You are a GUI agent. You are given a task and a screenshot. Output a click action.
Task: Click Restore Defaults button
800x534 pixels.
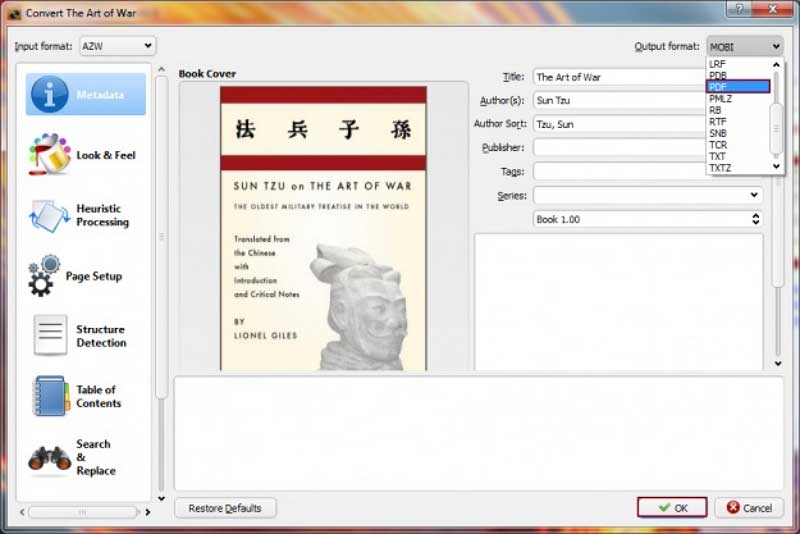pos(225,508)
